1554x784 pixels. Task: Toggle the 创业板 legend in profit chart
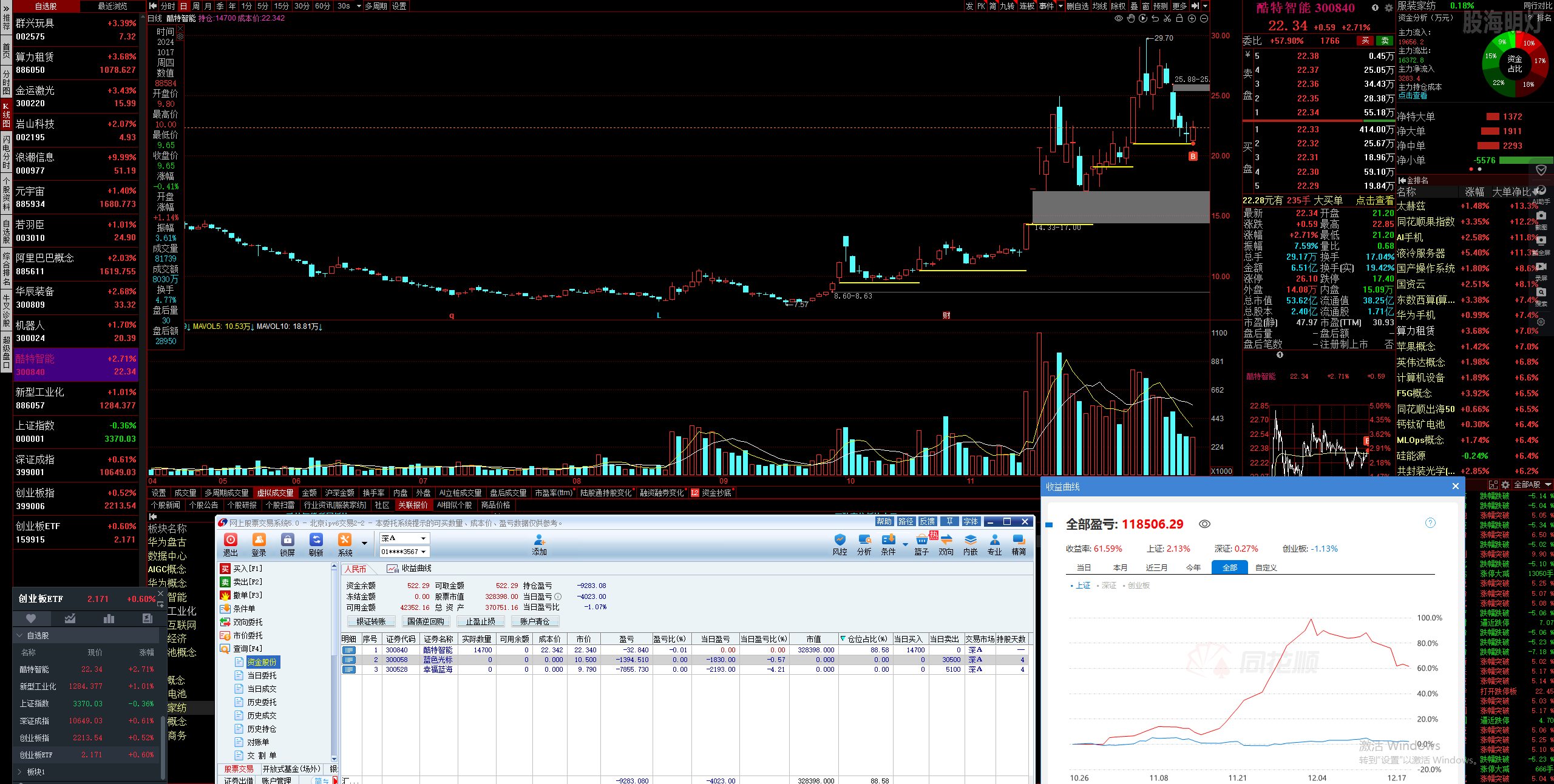[1136, 586]
